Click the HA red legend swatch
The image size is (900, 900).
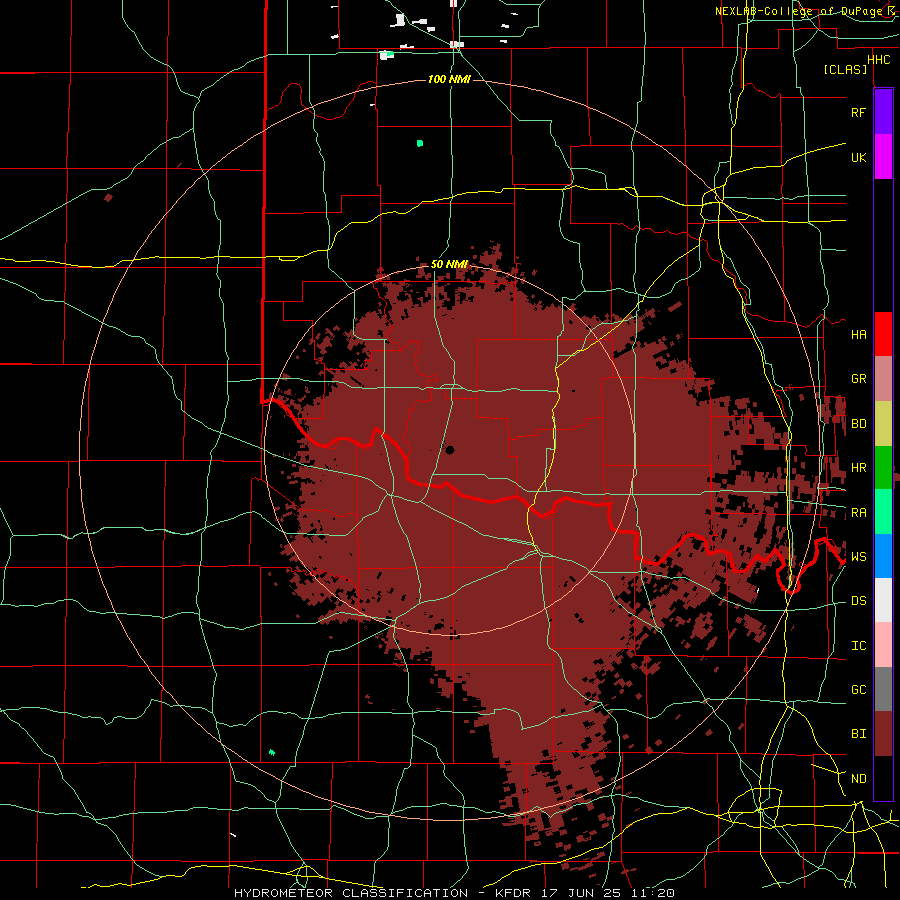pyautogui.click(x=883, y=334)
